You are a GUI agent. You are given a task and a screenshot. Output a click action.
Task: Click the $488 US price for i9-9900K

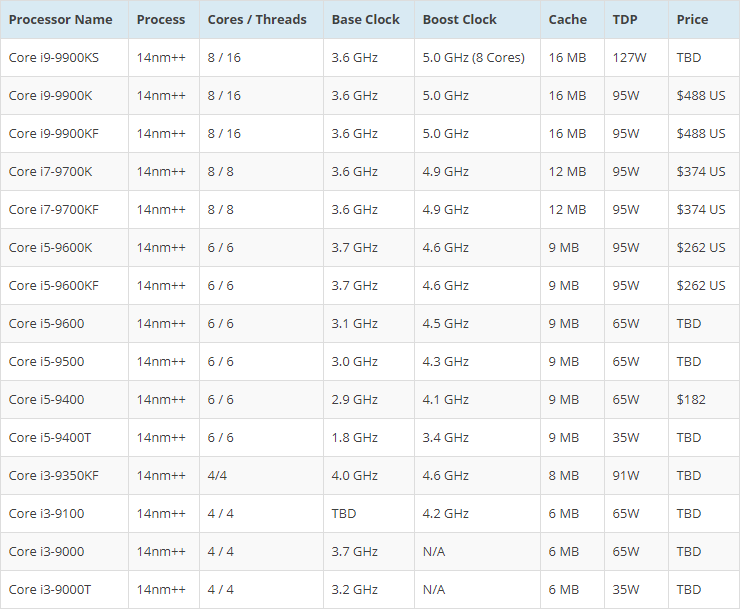[x=701, y=95]
